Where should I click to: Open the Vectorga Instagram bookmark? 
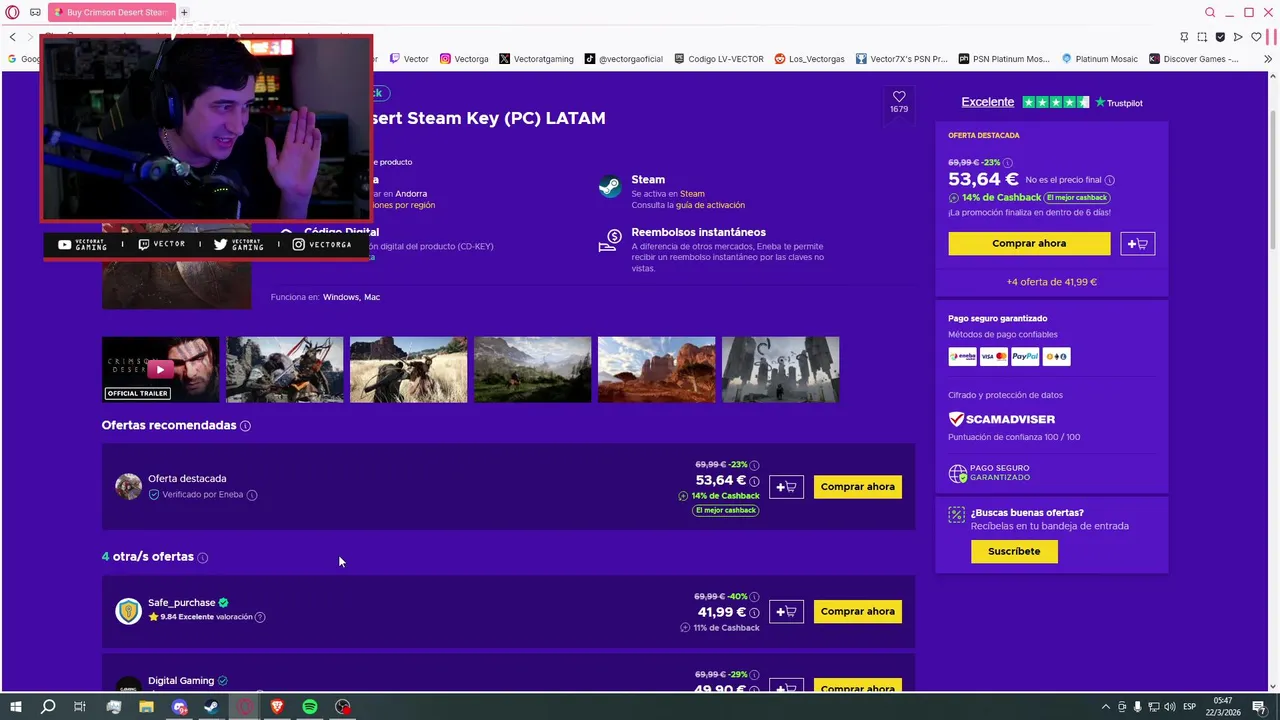pyautogui.click(x=464, y=59)
